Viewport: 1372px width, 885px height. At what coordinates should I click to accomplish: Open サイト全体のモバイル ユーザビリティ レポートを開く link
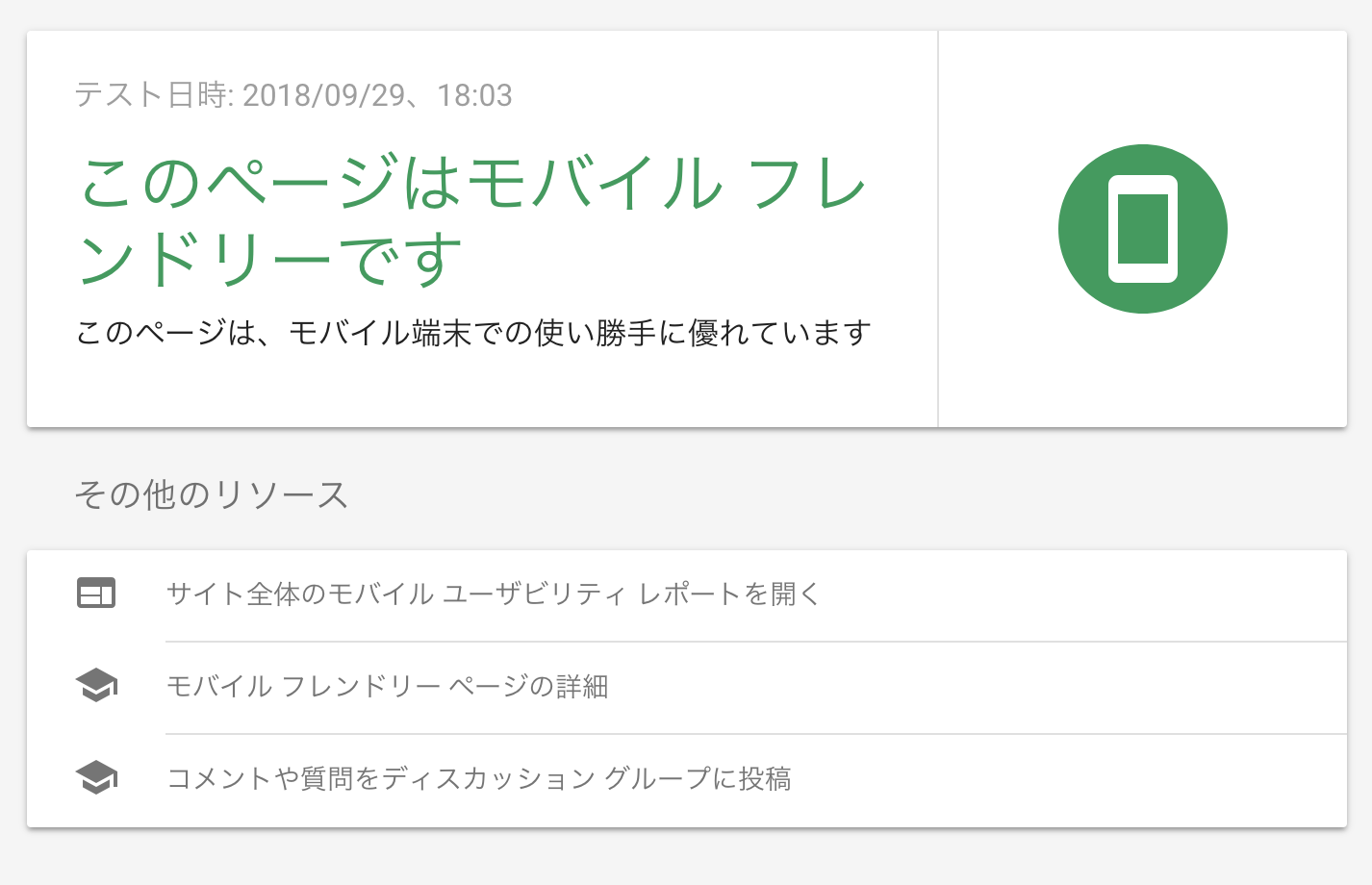point(492,594)
